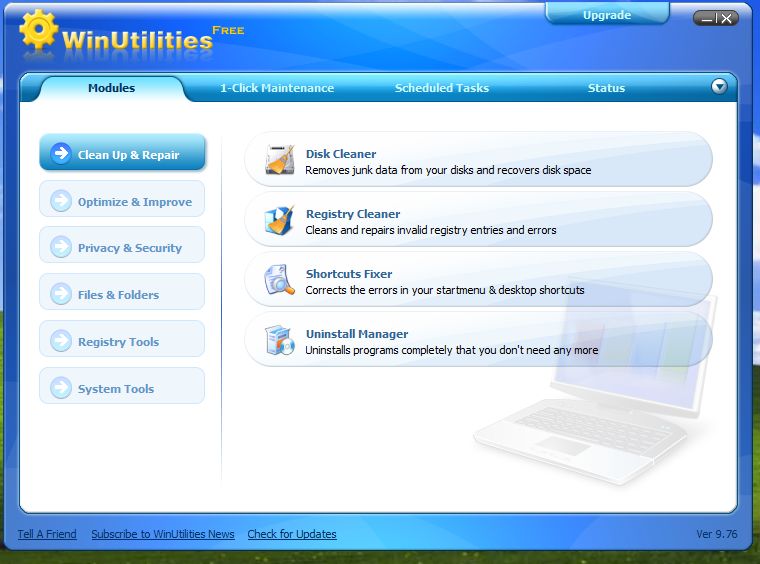Open the Shortcuts Fixer module
This screenshot has width=760, height=564.
click(479, 280)
